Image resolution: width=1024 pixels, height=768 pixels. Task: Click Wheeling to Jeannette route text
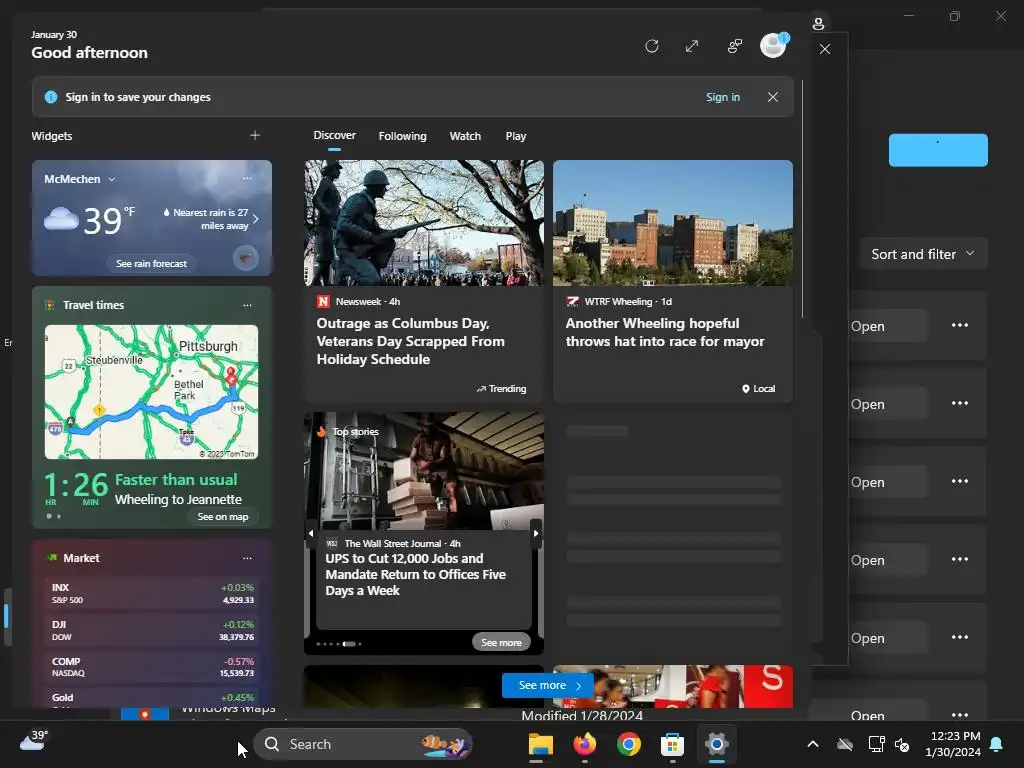tap(178, 499)
